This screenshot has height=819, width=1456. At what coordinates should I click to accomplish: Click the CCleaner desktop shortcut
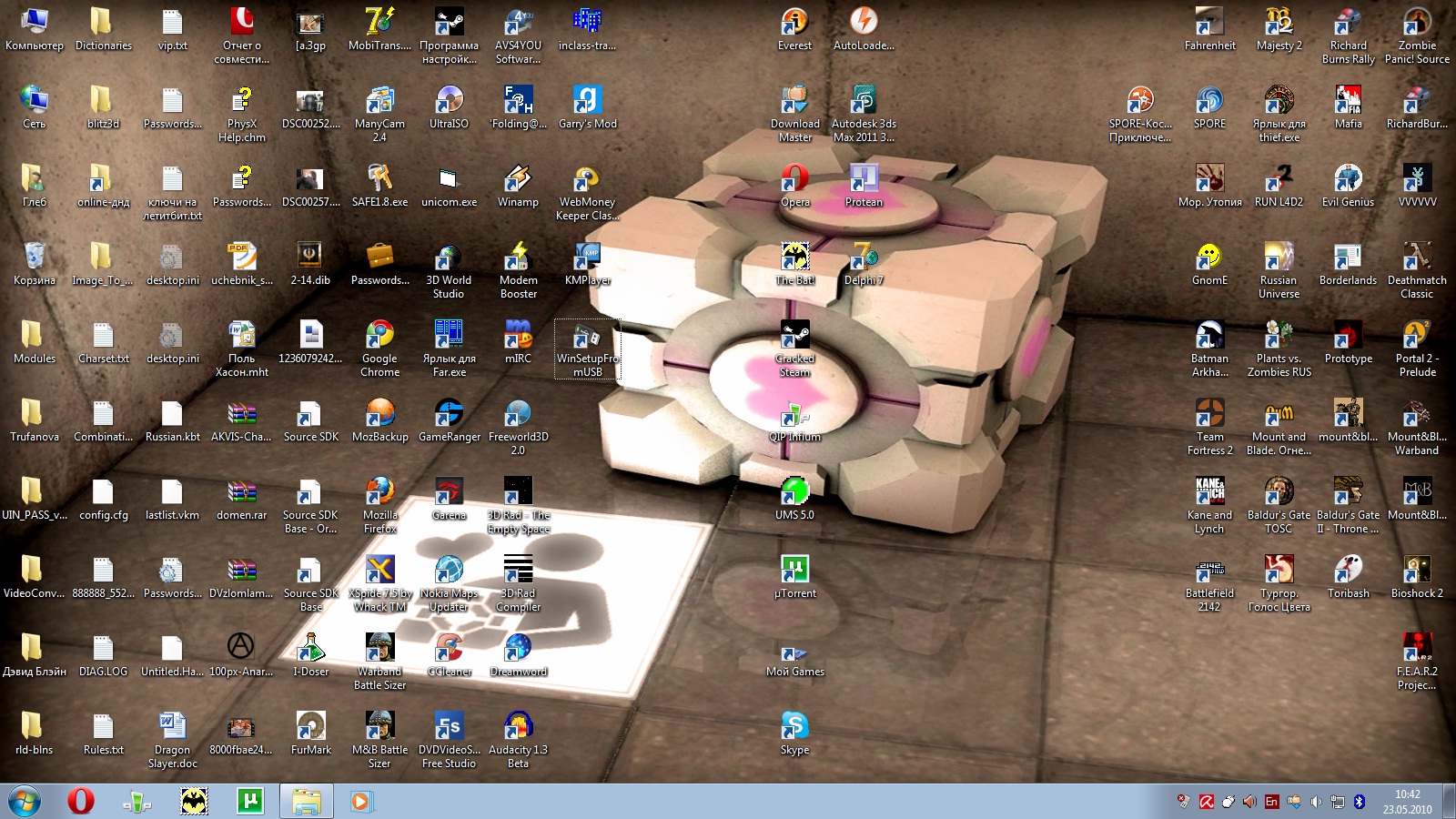449,650
